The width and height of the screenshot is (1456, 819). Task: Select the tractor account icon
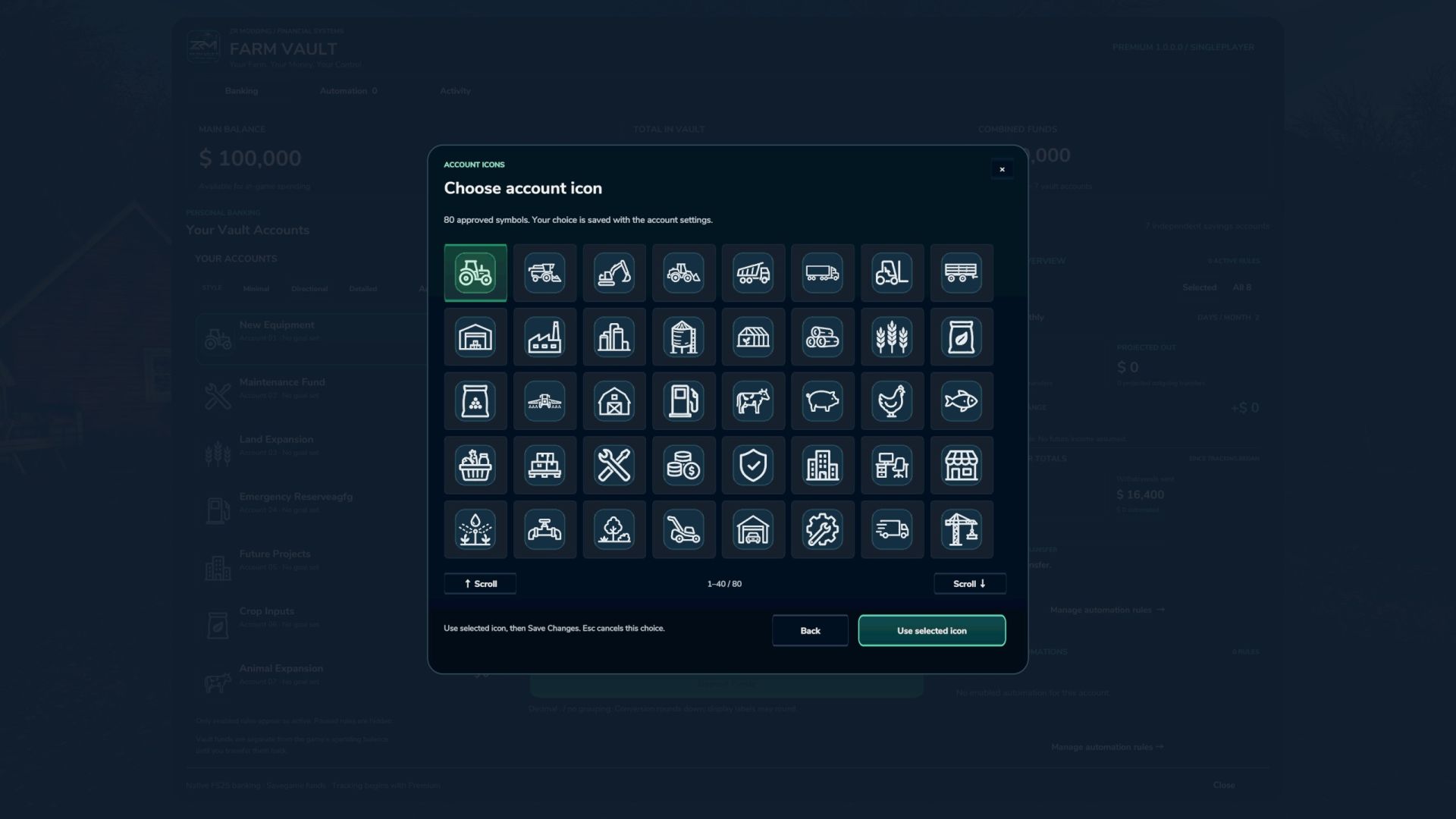tap(475, 273)
